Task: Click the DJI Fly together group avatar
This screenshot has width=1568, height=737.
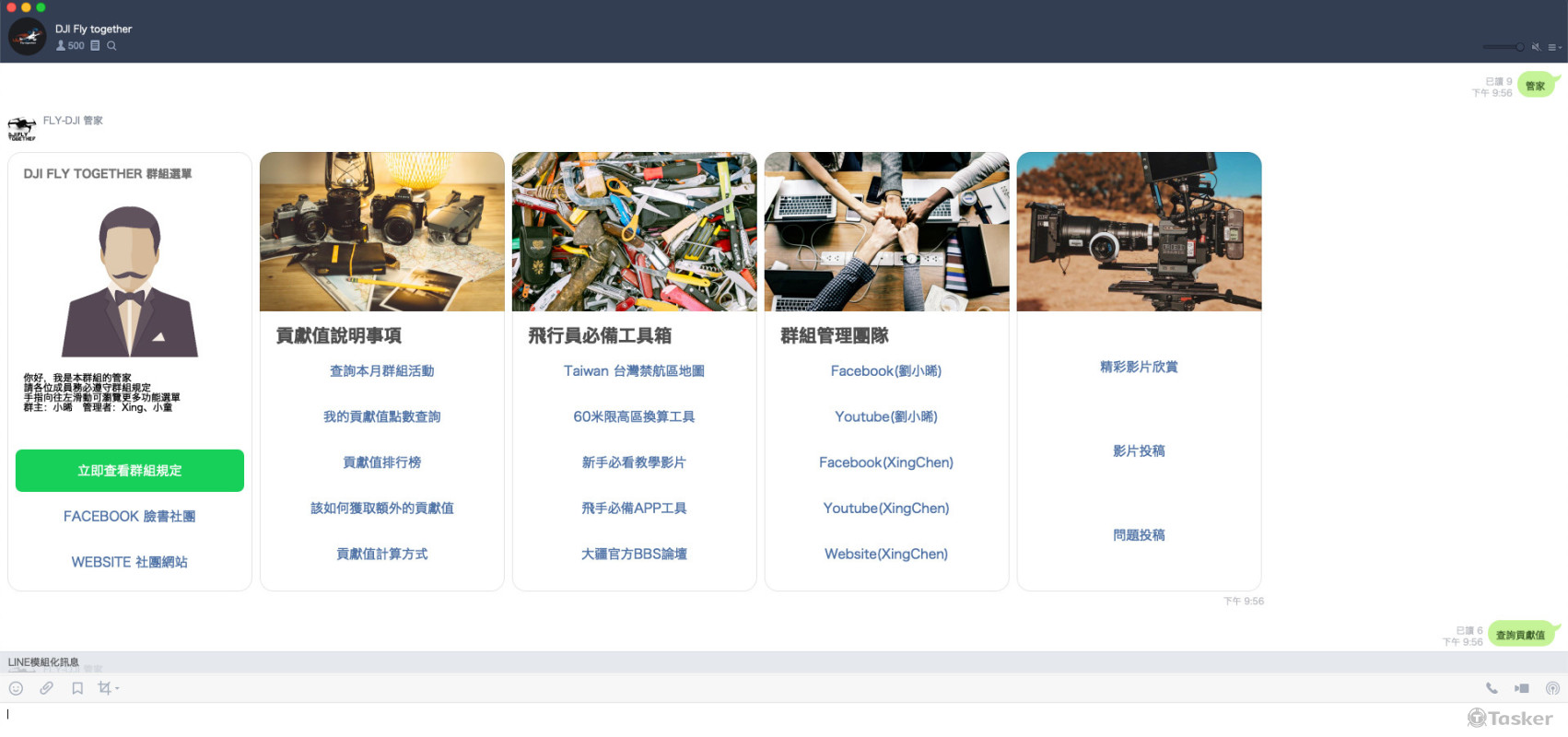Action: tap(28, 37)
